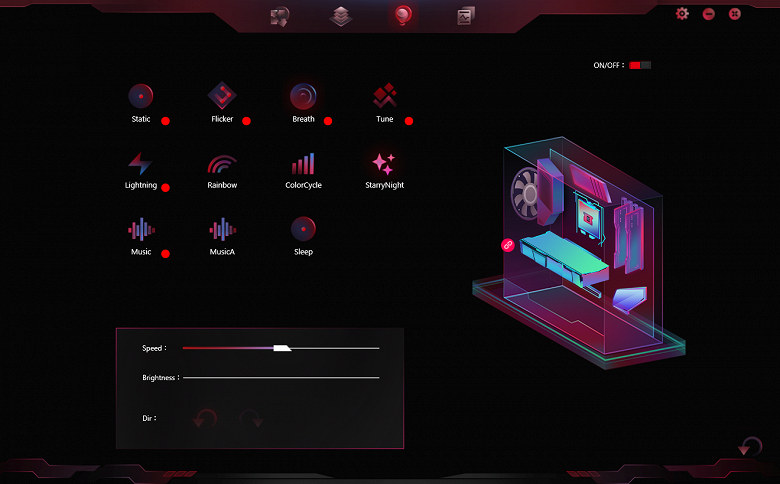This screenshot has height=484, width=780.
Task: Set direction to counterclockwise arrow
Action: pos(204,418)
